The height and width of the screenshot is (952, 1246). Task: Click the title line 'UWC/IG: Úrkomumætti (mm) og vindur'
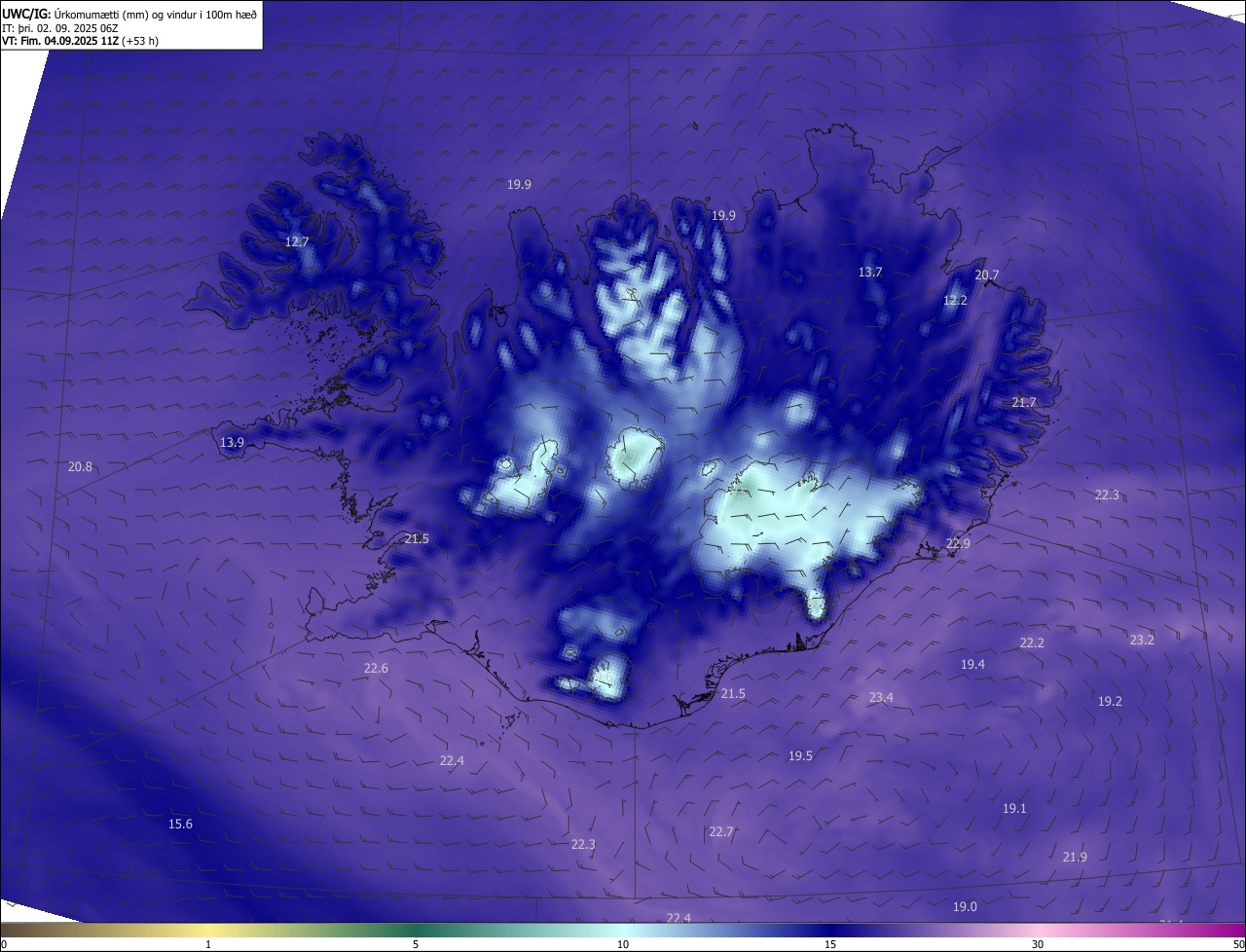click(x=129, y=15)
